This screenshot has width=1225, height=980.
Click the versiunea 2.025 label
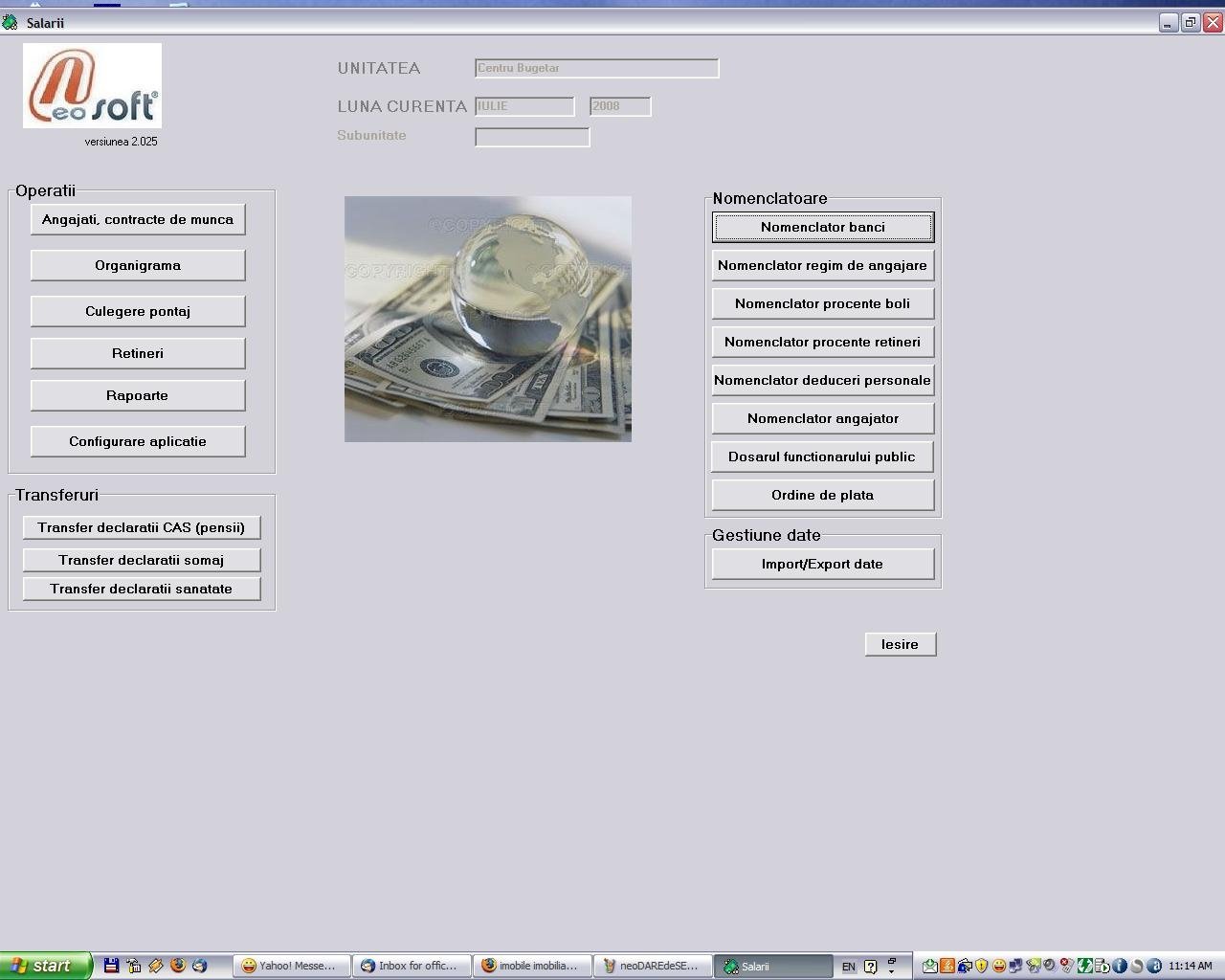(x=121, y=142)
